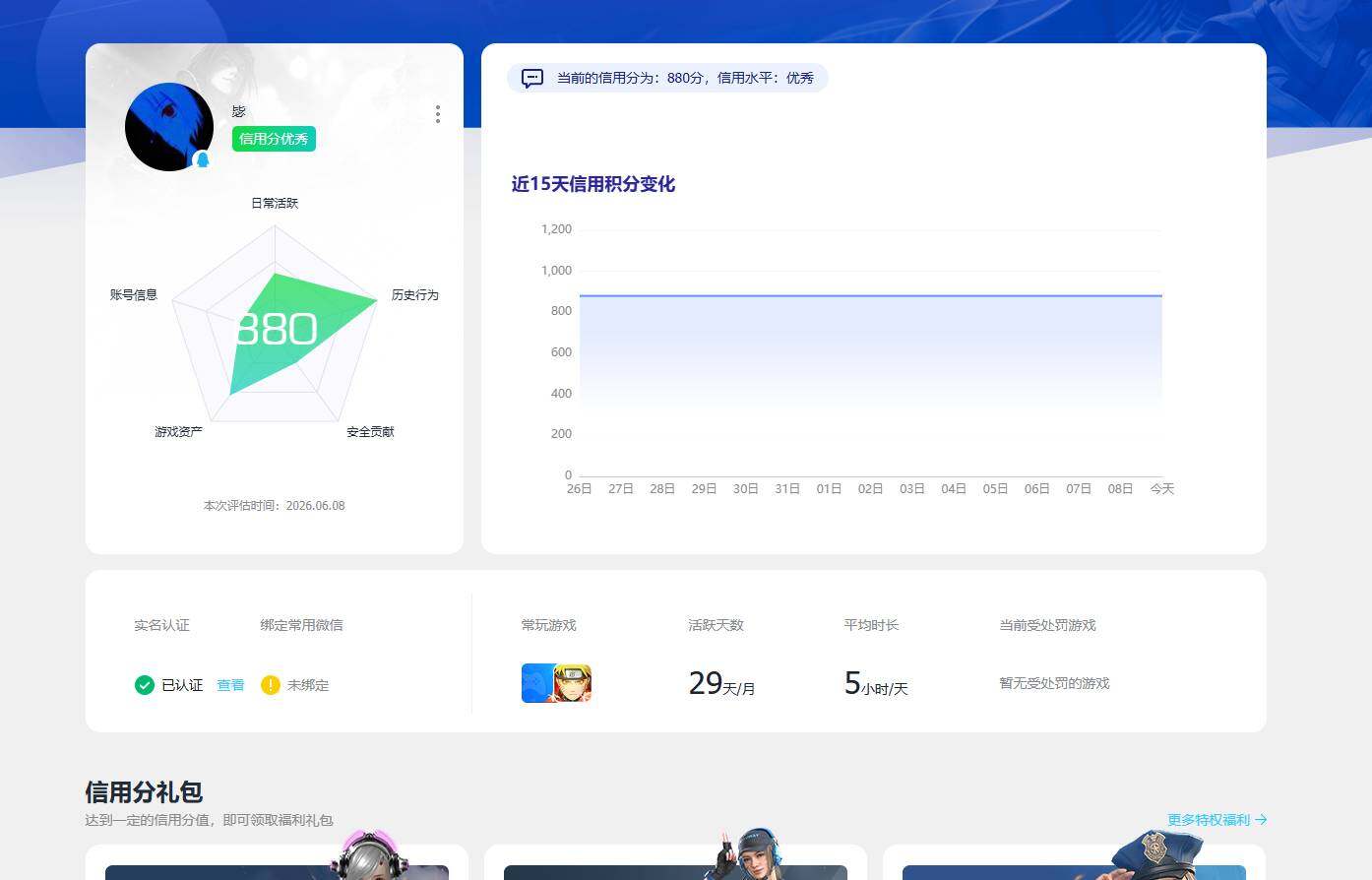Viewport: 1372px width, 880px height.
Task: Click the QQ badge on avatar
Action: tap(203, 159)
